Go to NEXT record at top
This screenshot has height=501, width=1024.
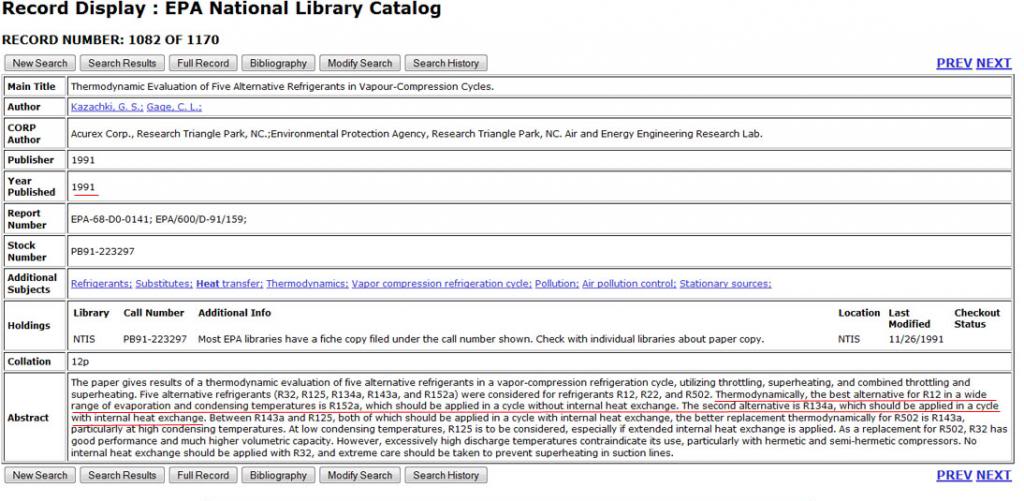click(x=994, y=63)
